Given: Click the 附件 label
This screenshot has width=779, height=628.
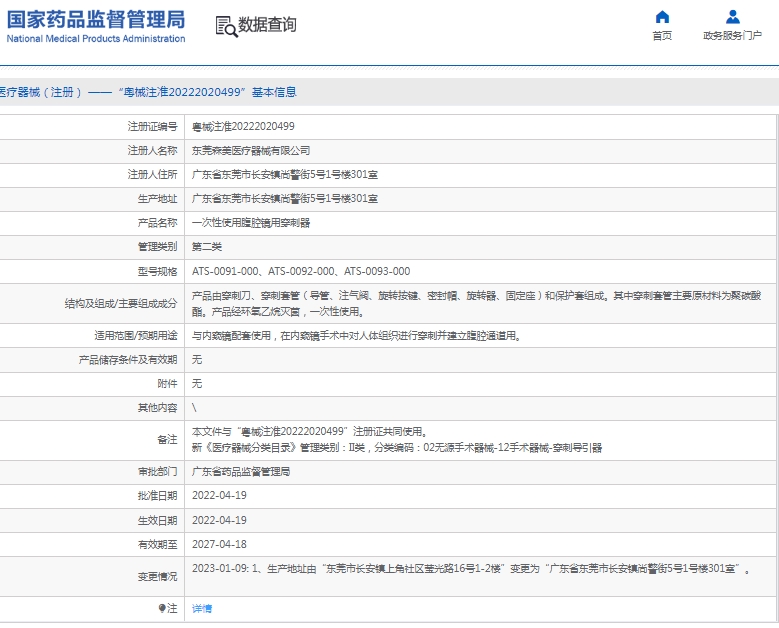Looking at the screenshot, I should (167, 384).
